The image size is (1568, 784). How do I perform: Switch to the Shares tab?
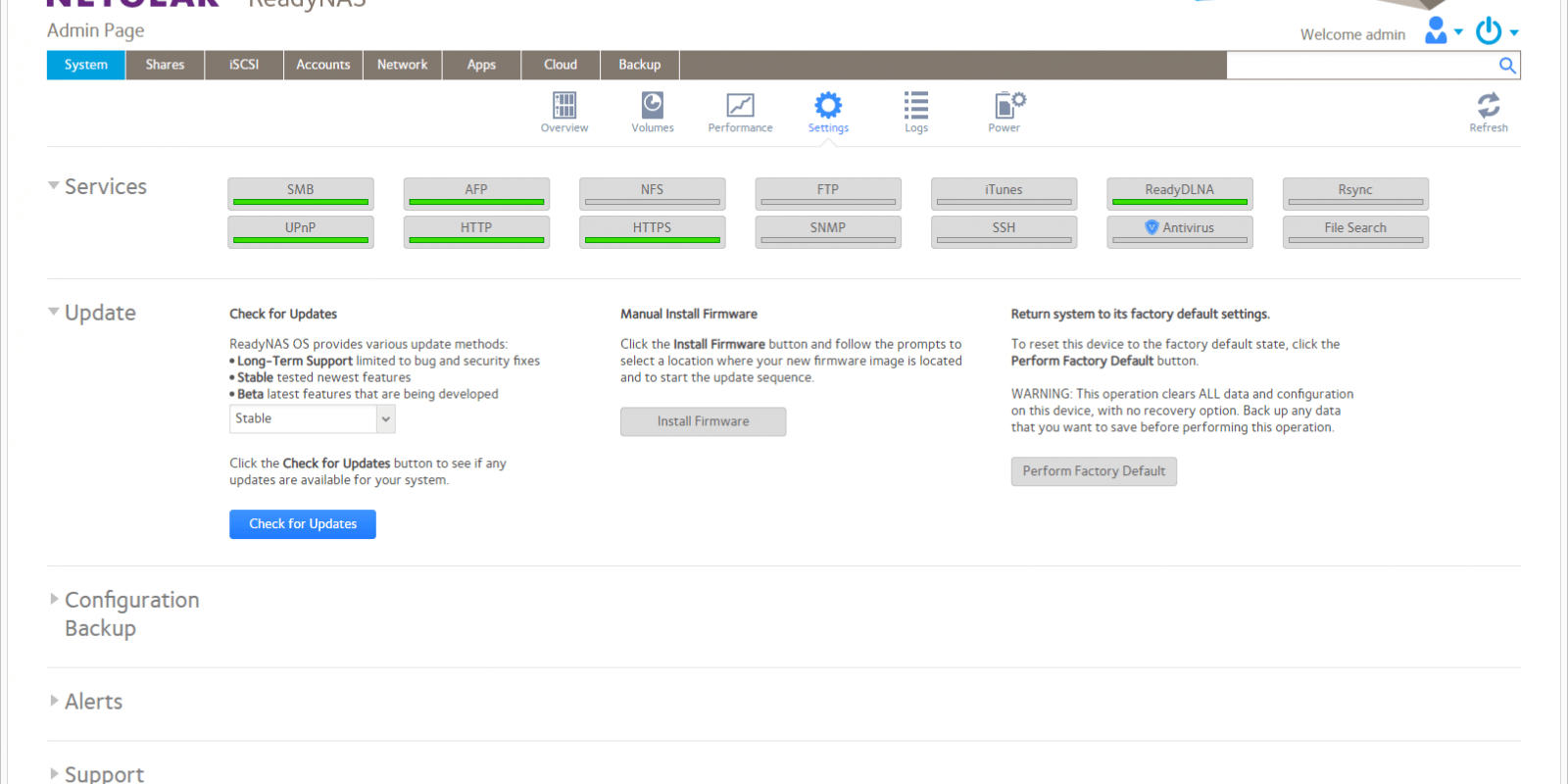tap(165, 65)
